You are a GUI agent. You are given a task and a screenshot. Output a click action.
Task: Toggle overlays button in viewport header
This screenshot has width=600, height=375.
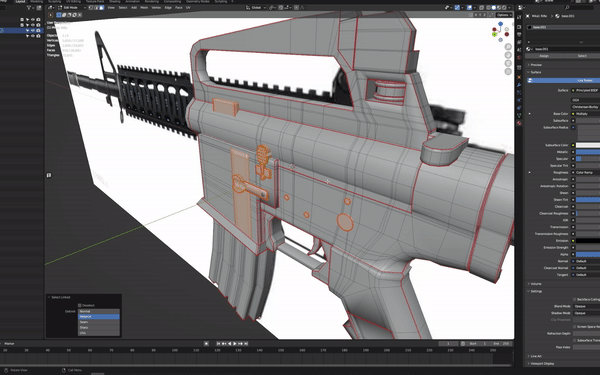click(470, 8)
